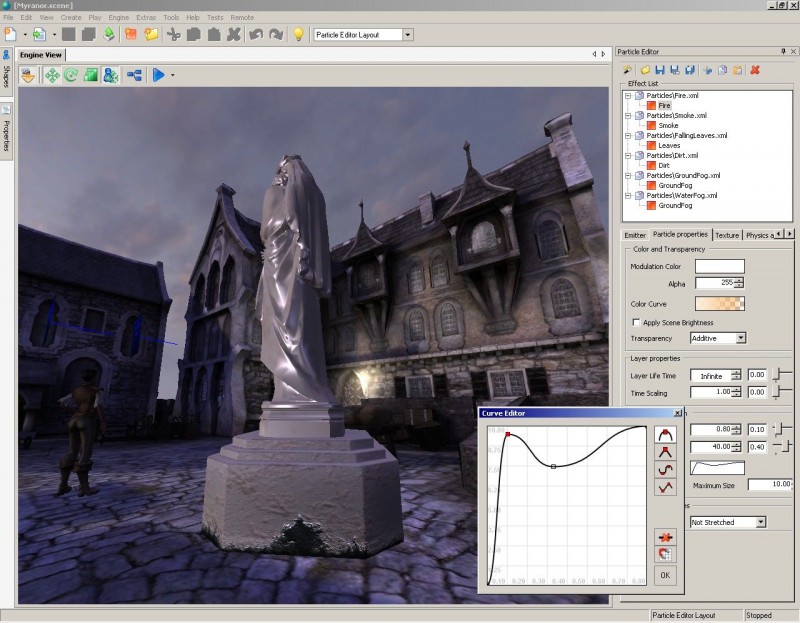Screen dimensions: 800x623
Task: Select the green move arrows tool
Action: tap(51, 75)
